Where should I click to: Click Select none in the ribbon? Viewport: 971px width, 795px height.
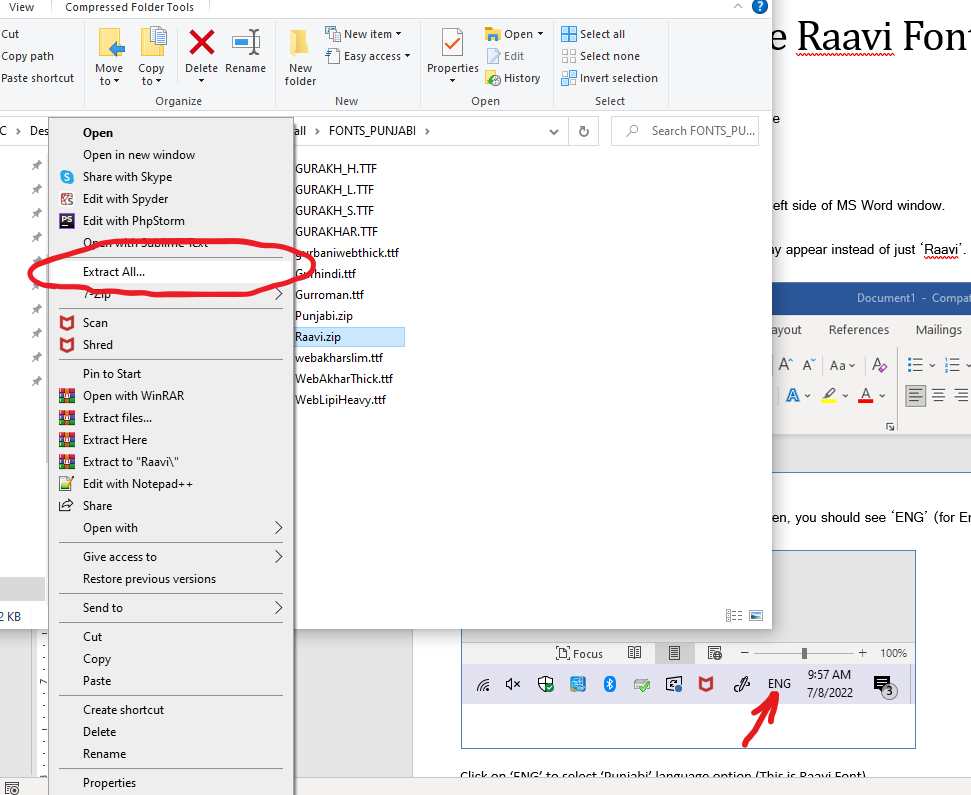click(x=601, y=56)
